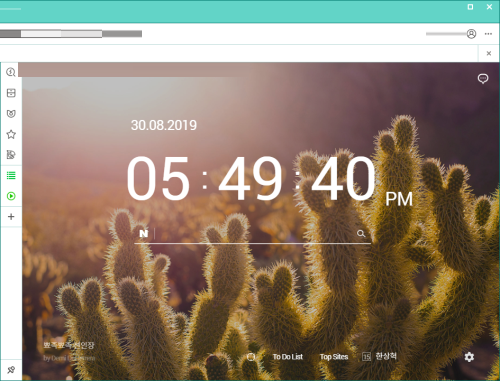Image resolution: width=500 pixels, height=381 pixels.
Task: Click the date text 30.08.2019
Action: coord(164,125)
